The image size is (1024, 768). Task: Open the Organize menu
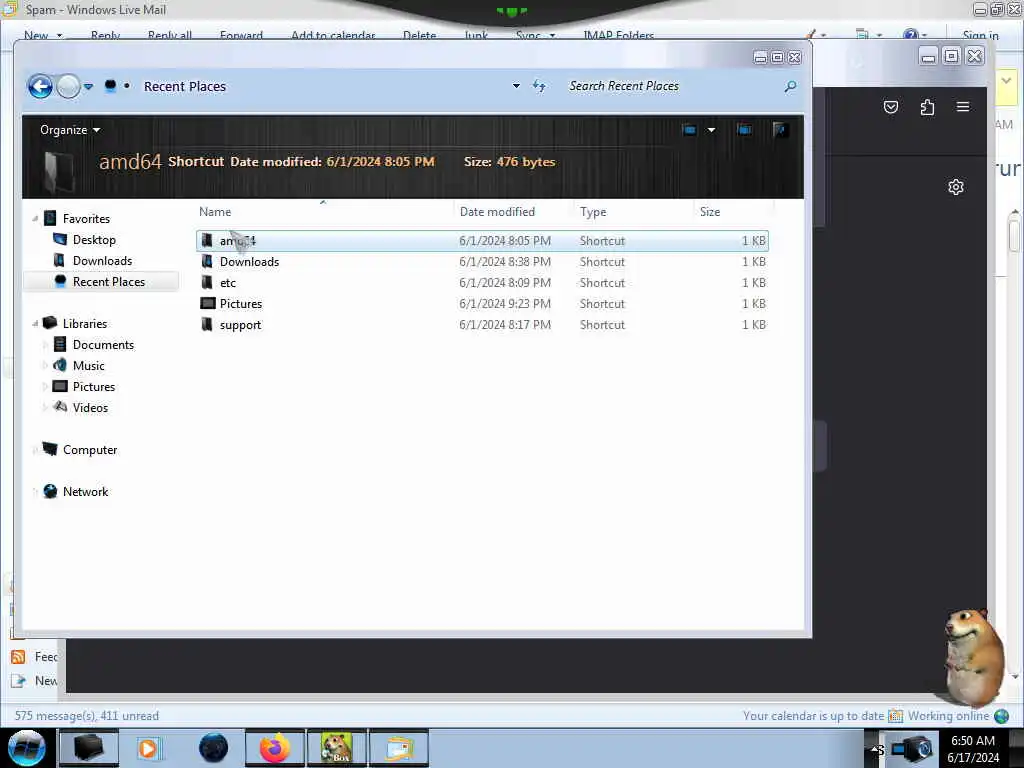coord(70,130)
